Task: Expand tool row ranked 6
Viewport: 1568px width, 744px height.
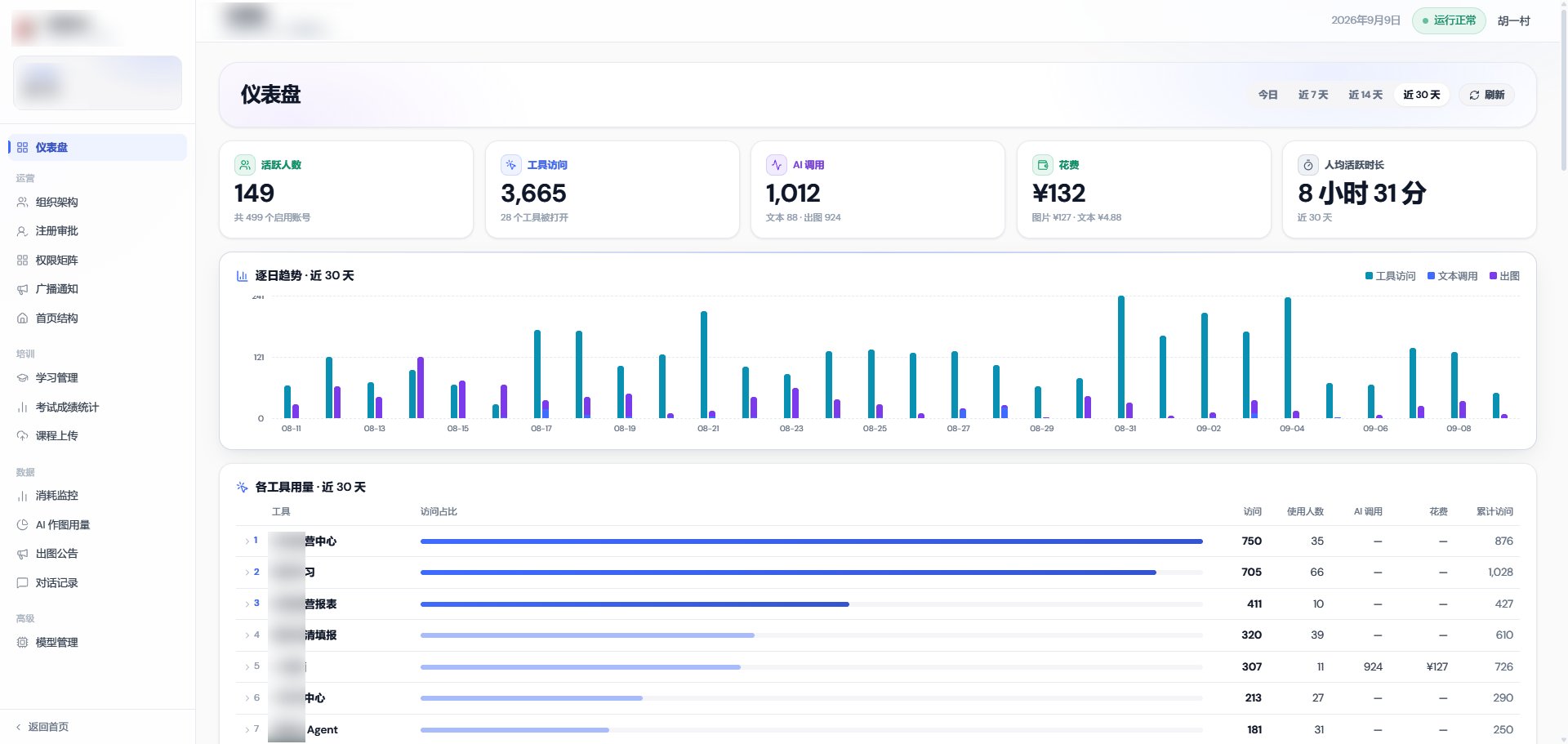Action: (247, 698)
